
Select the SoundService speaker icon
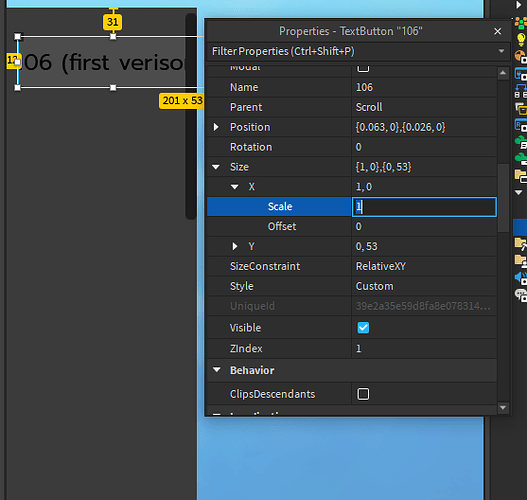(x=521, y=278)
